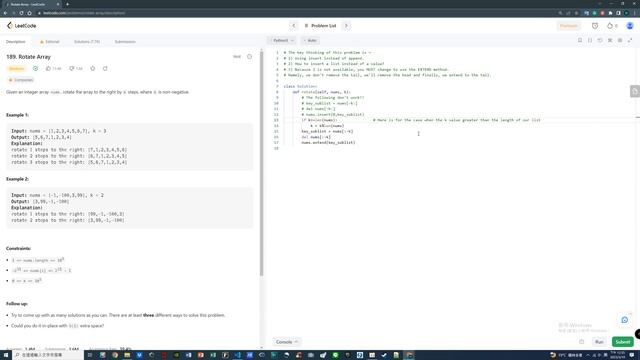Switch to the Submissions tab
This screenshot has width=640, height=360.
(125, 42)
